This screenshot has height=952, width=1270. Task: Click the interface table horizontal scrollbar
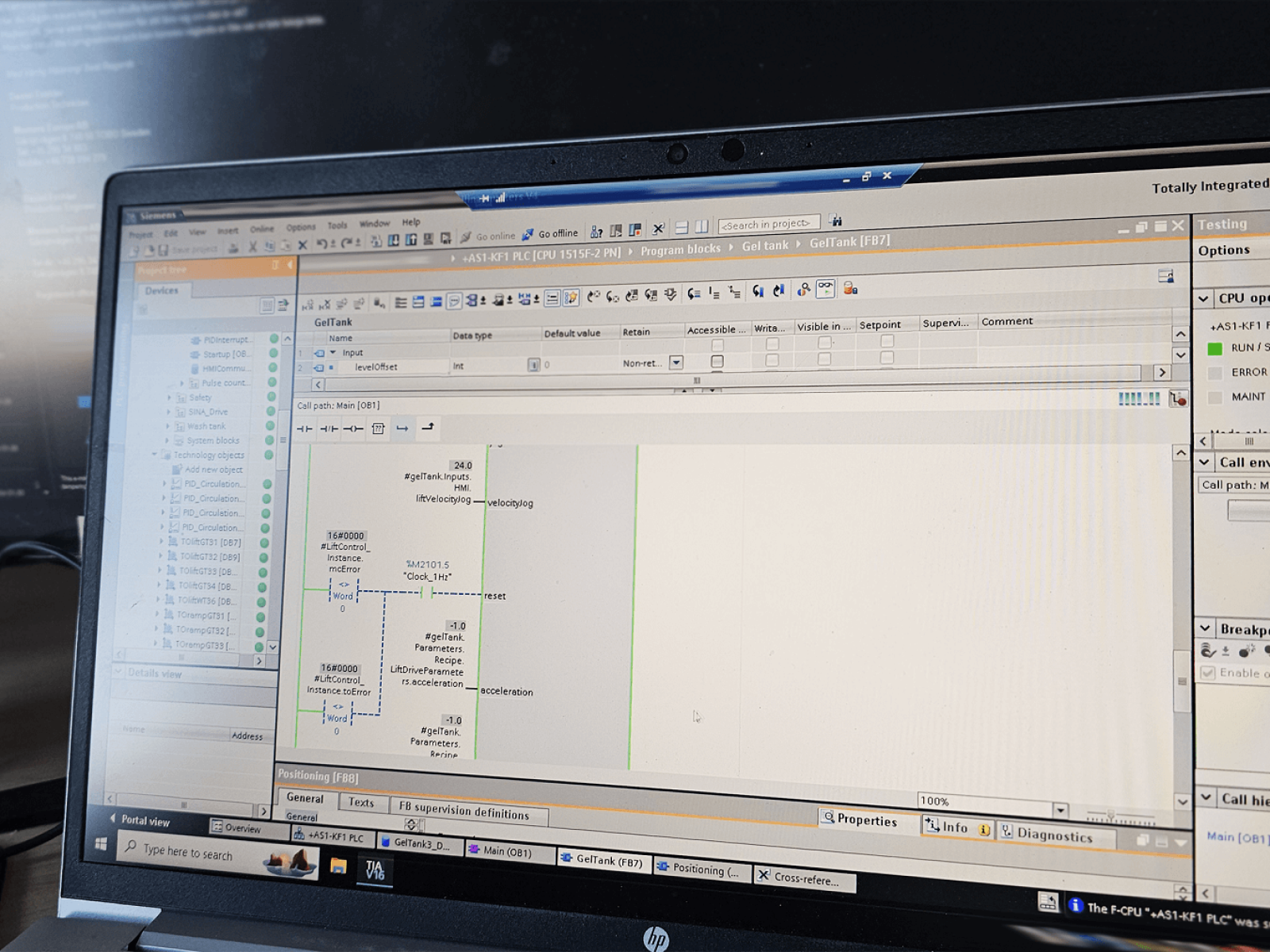[x=734, y=378]
